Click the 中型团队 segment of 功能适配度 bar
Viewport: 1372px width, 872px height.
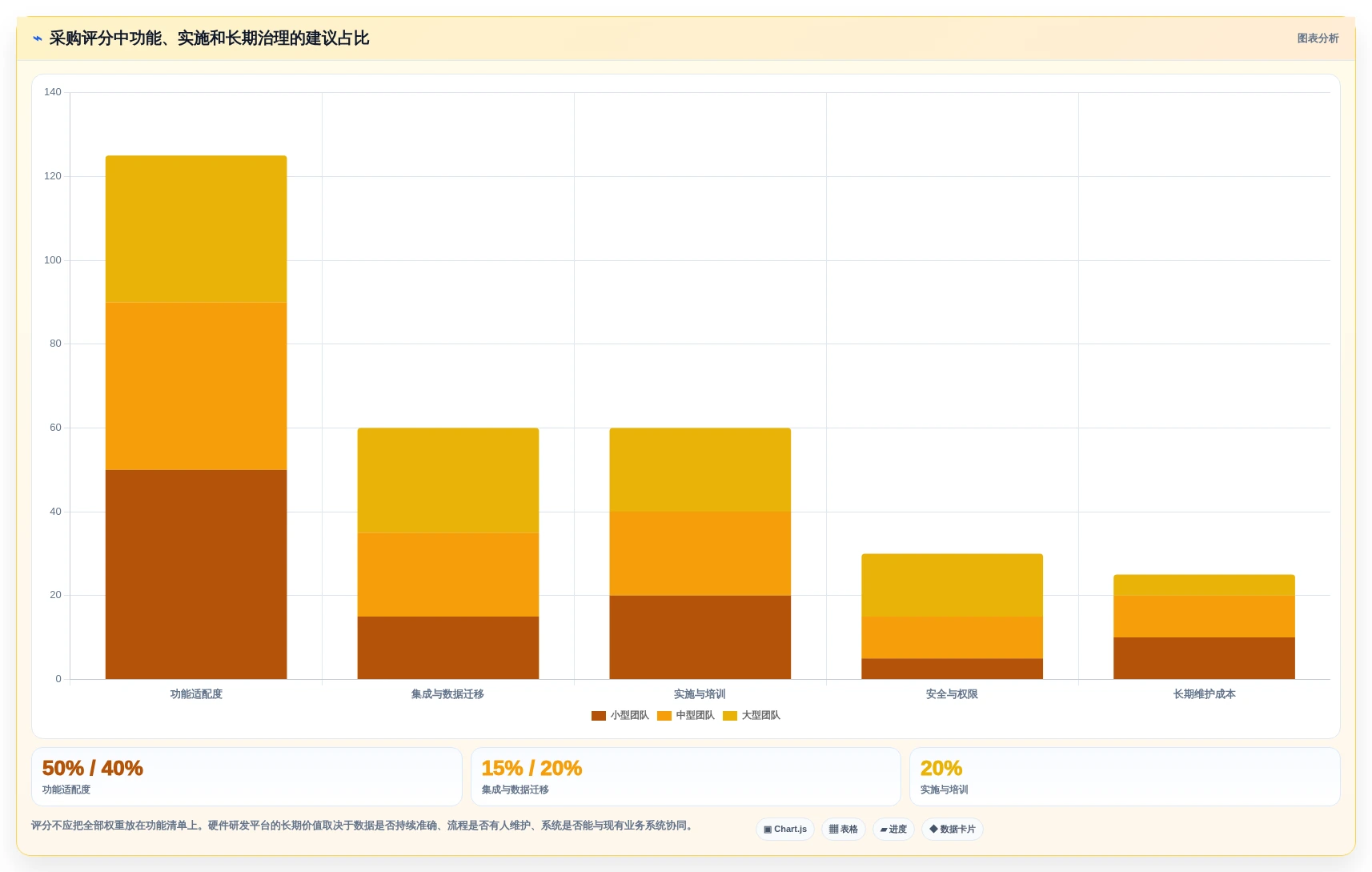coord(196,386)
